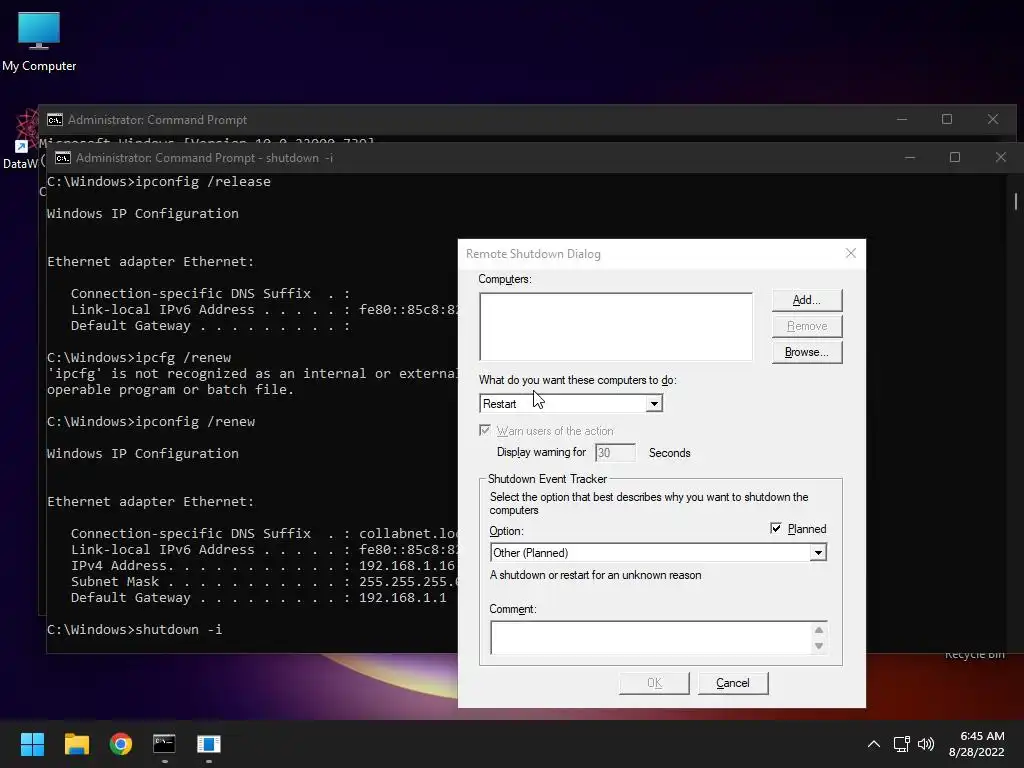Image resolution: width=1024 pixels, height=768 pixels.
Task: Toggle the Planned checkbox
Action: pyautogui.click(x=776, y=528)
